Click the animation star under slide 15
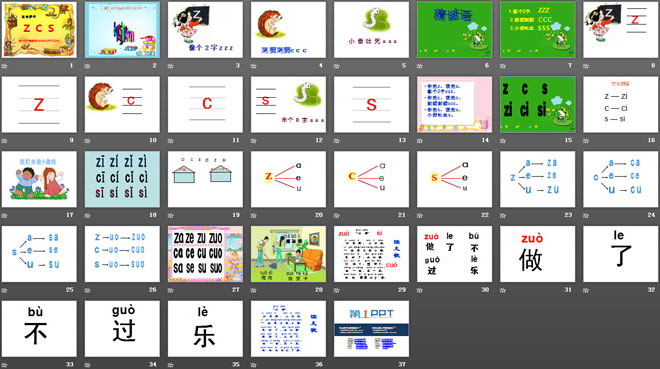 click(503, 141)
